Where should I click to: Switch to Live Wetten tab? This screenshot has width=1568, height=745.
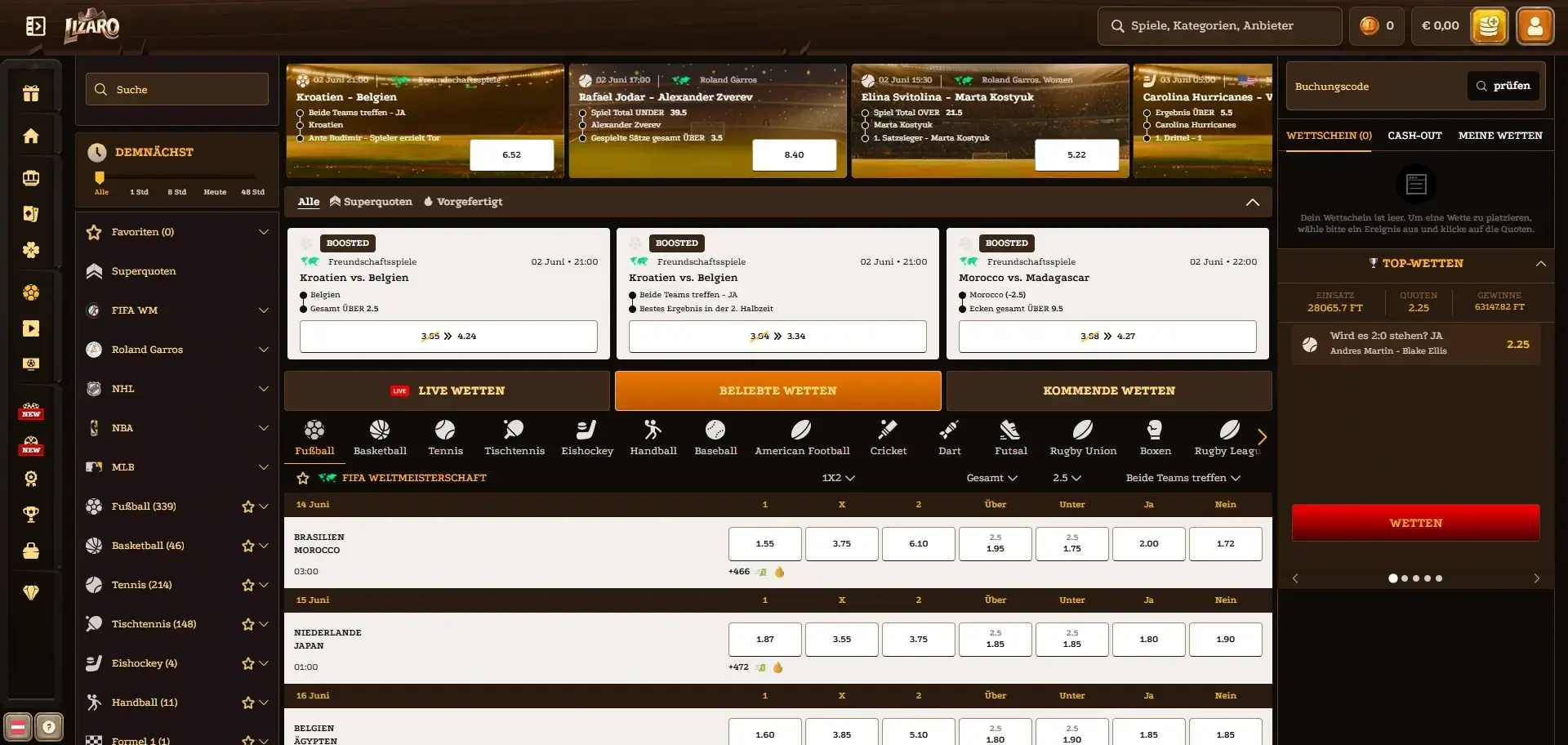coord(447,390)
